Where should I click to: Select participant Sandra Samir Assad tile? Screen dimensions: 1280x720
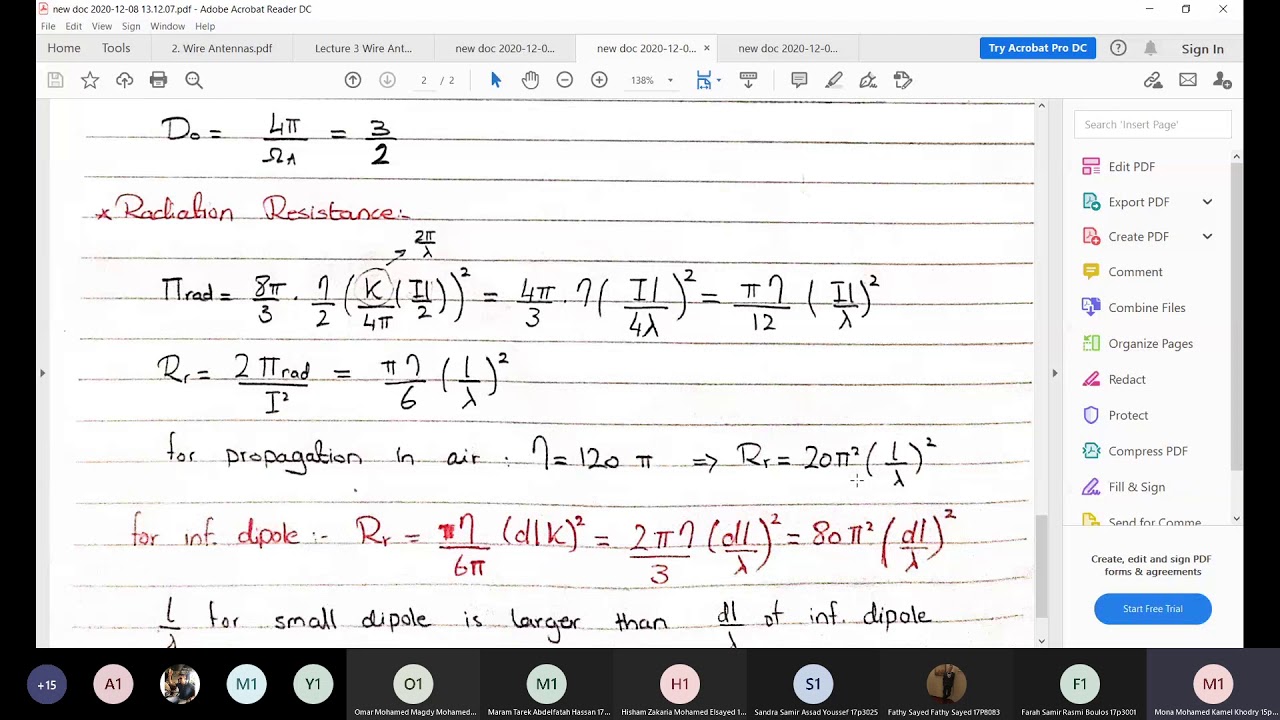pyautogui.click(x=813, y=685)
